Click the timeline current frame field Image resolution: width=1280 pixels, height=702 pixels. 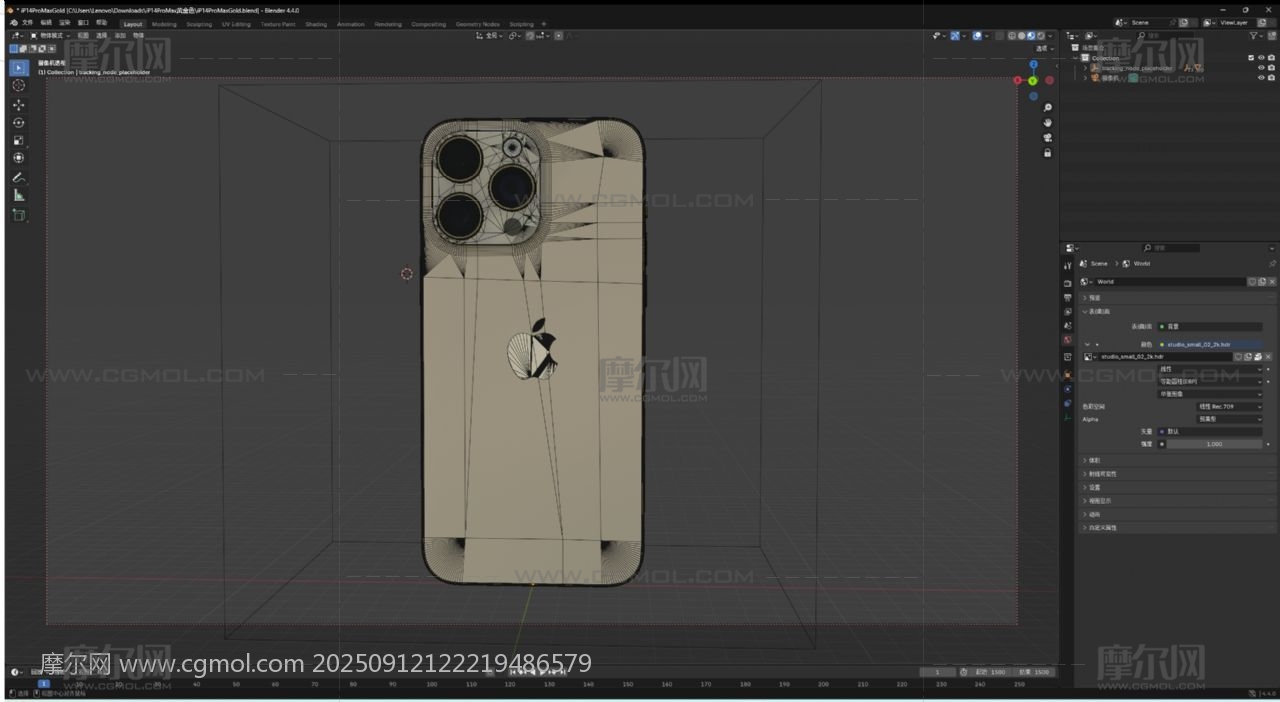(x=938, y=672)
